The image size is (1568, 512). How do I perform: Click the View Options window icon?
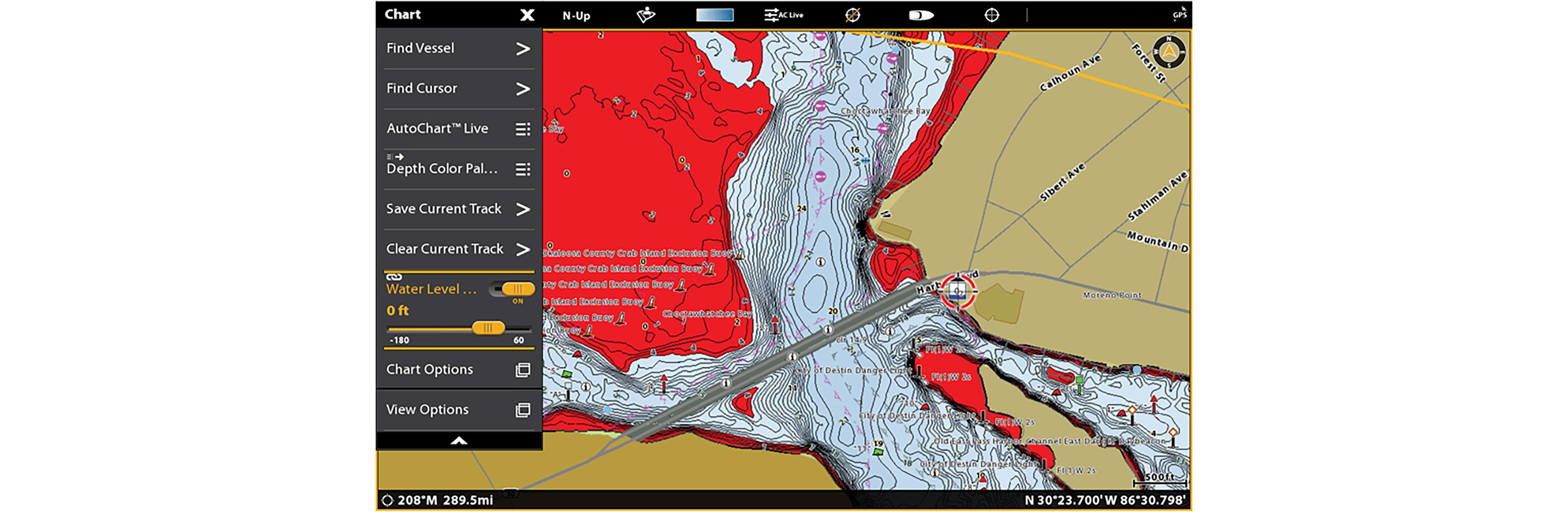(523, 410)
